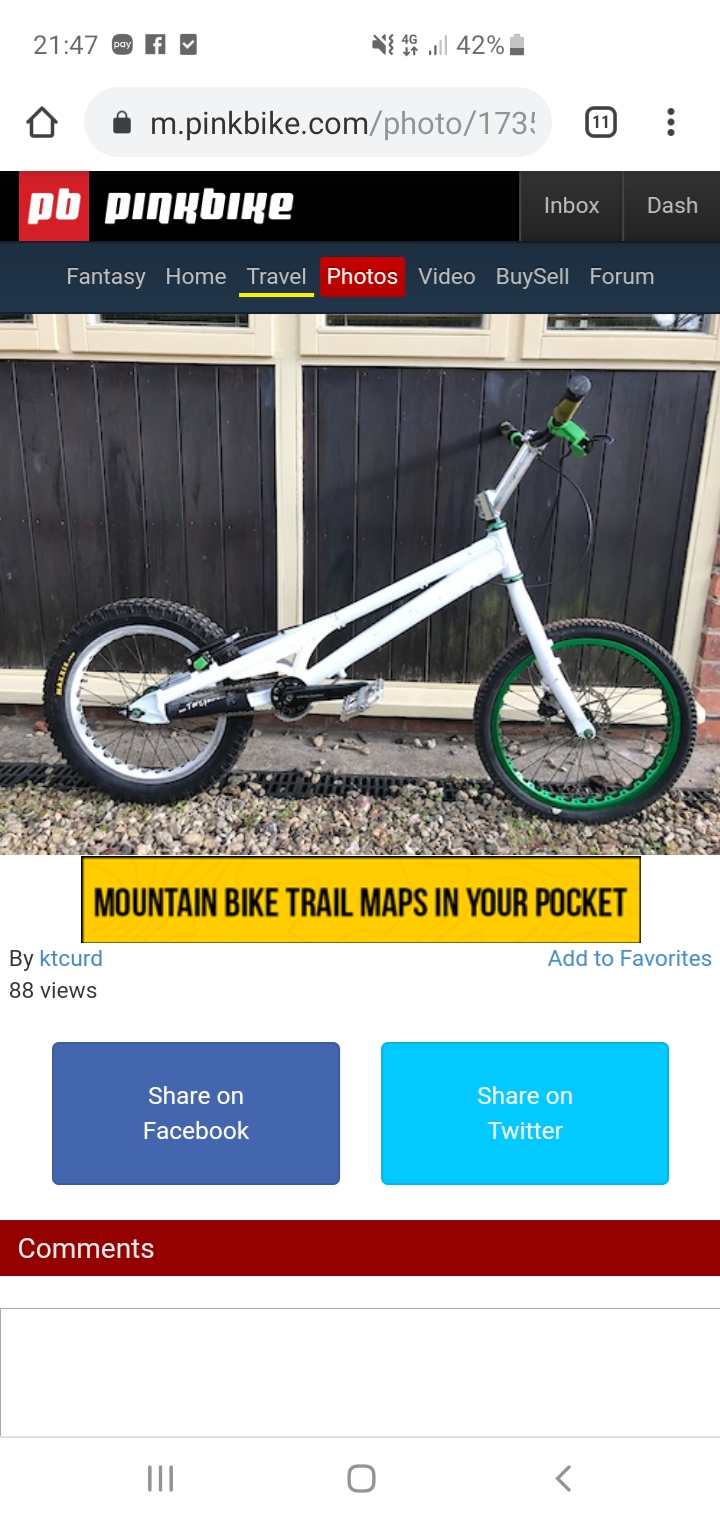
Task: Select the Home nav item
Action: coord(196,277)
